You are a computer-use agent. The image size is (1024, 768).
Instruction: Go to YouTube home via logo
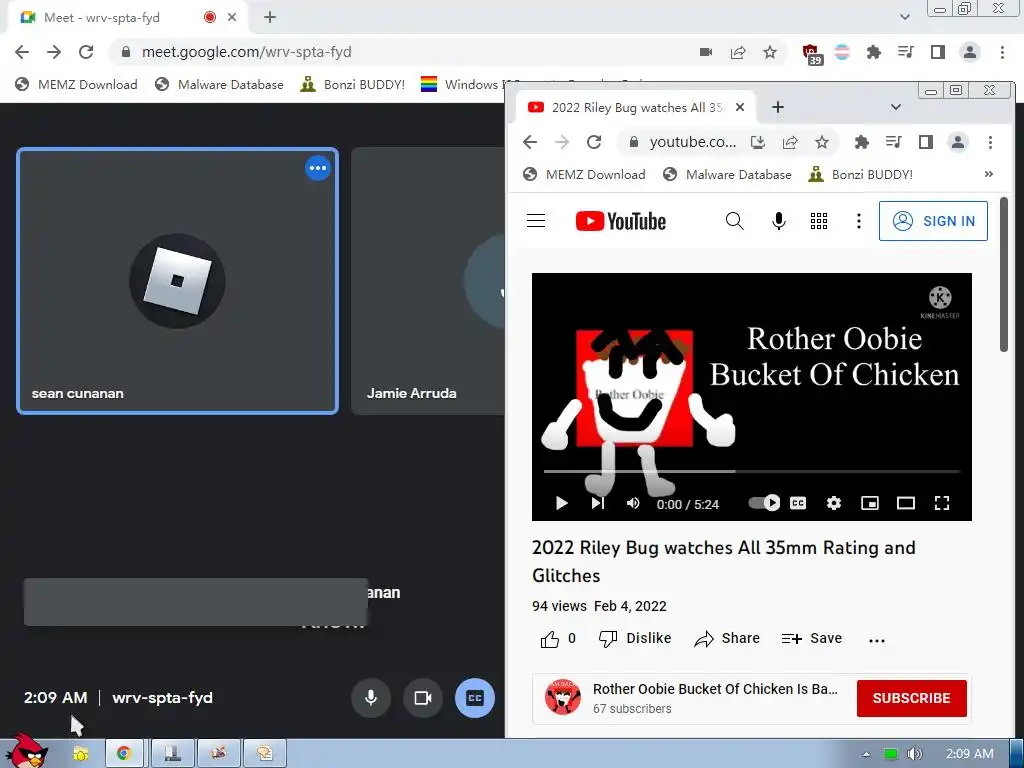click(x=620, y=221)
